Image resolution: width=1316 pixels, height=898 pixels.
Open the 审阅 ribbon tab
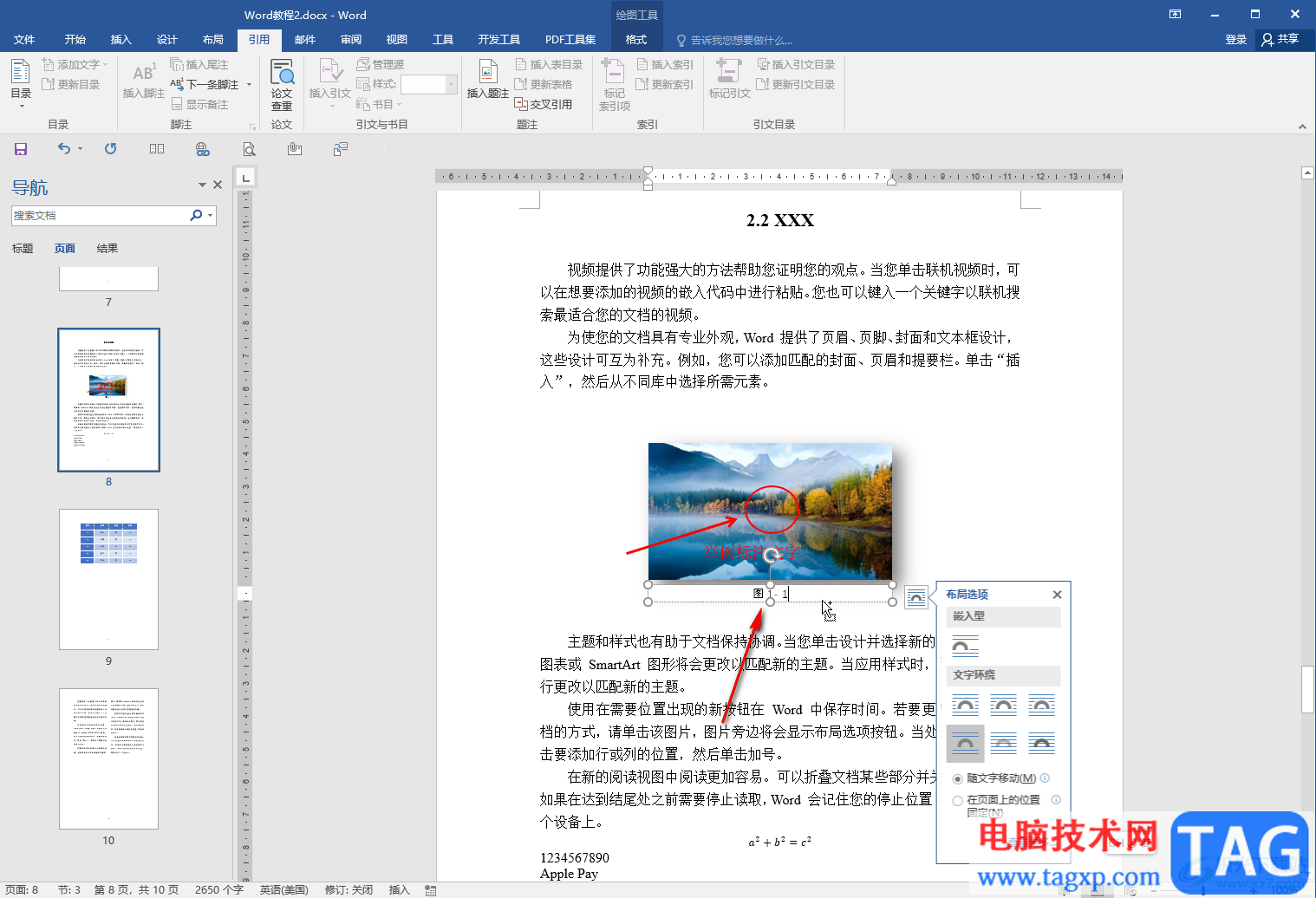[351, 40]
